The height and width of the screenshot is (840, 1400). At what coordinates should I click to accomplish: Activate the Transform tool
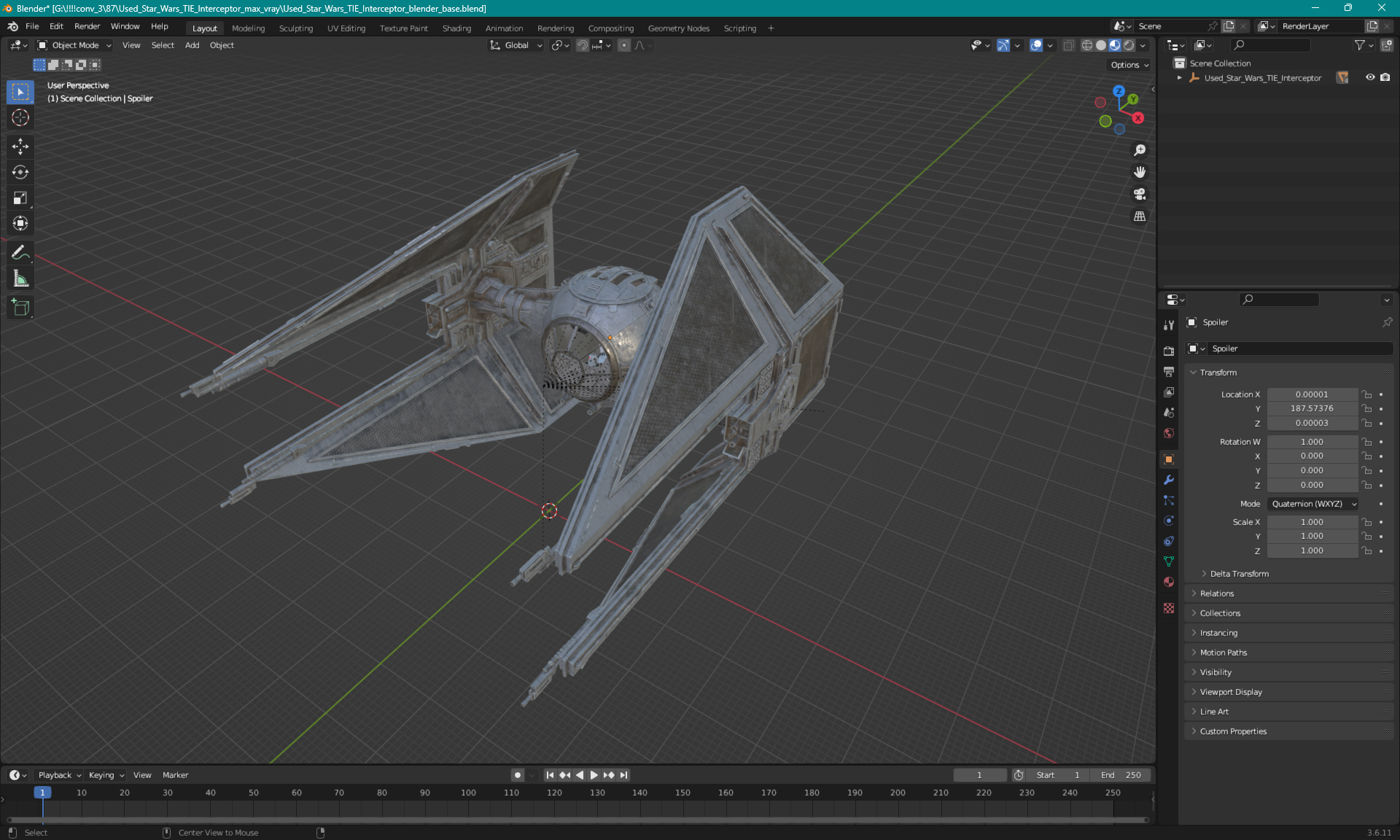tap(20, 223)
